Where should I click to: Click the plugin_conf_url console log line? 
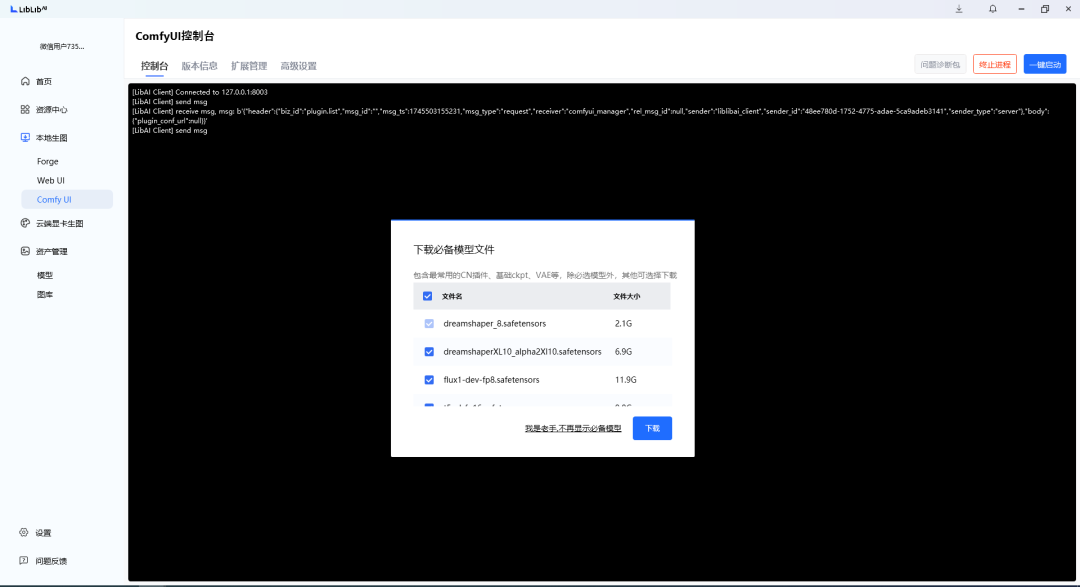(x=168, y=121)
